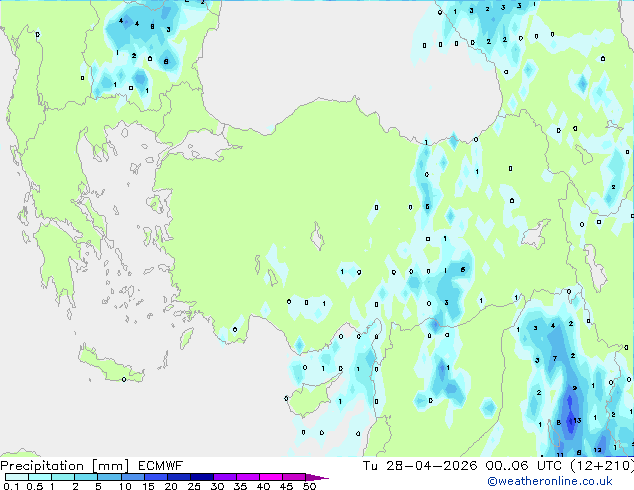Click the 0.1 to 0.5 mm legend swatch
Screen dimensions: 634x490
17,477
